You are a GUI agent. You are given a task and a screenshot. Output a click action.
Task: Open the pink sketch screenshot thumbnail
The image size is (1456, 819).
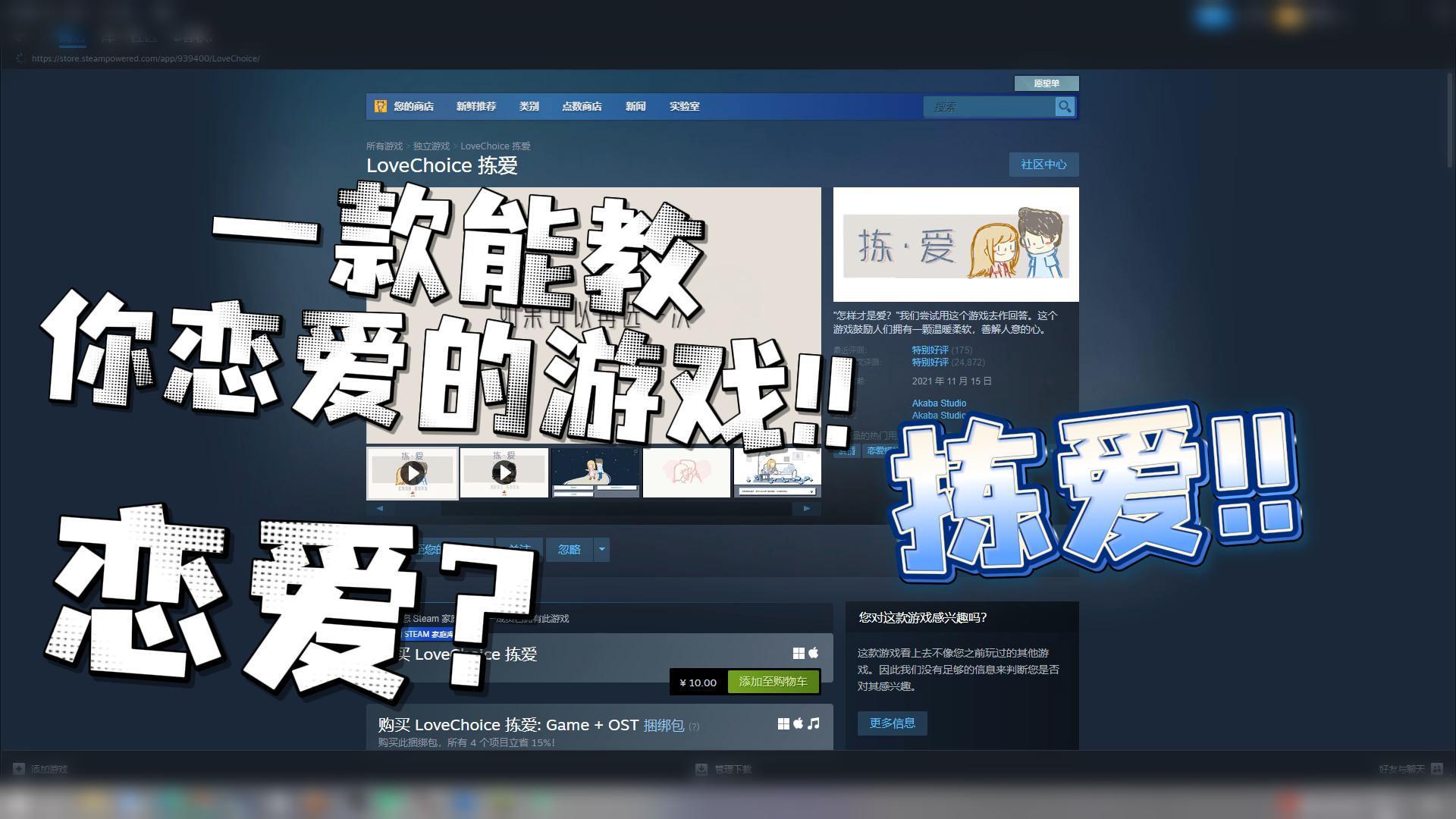pyautogui.click(x=686, y=473)
